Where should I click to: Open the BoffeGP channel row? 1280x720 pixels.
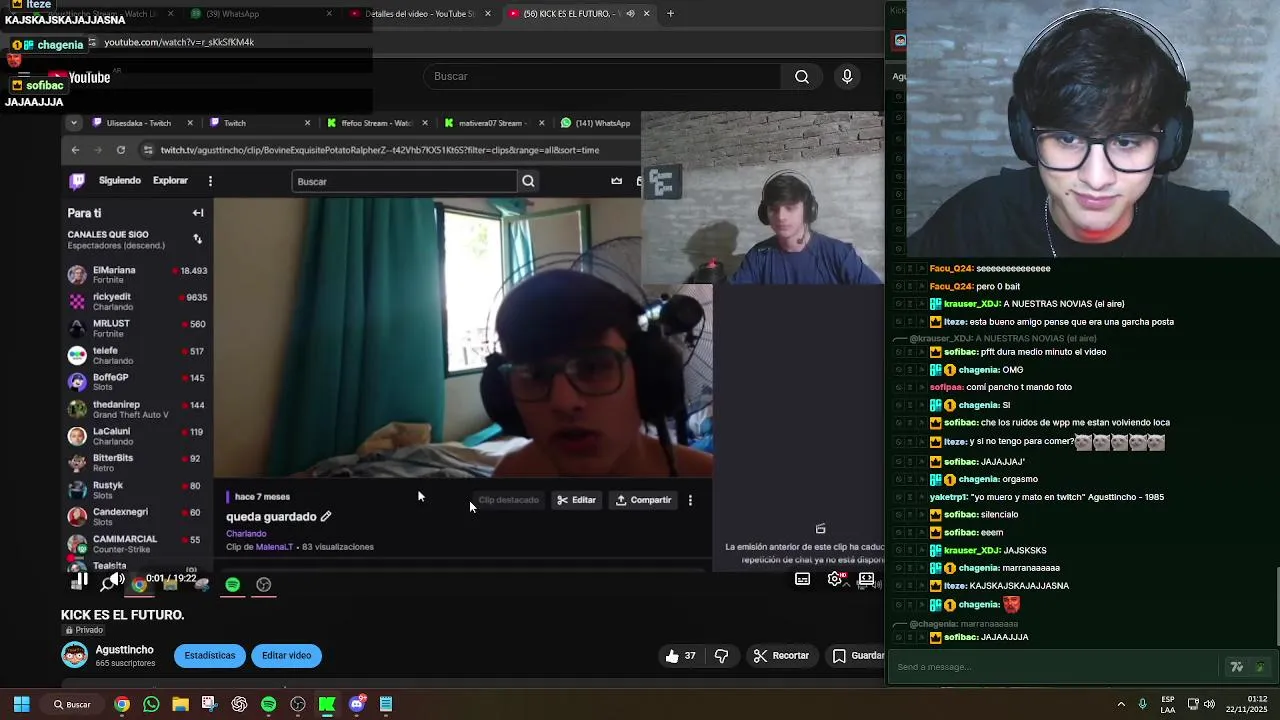pos(137,382)
